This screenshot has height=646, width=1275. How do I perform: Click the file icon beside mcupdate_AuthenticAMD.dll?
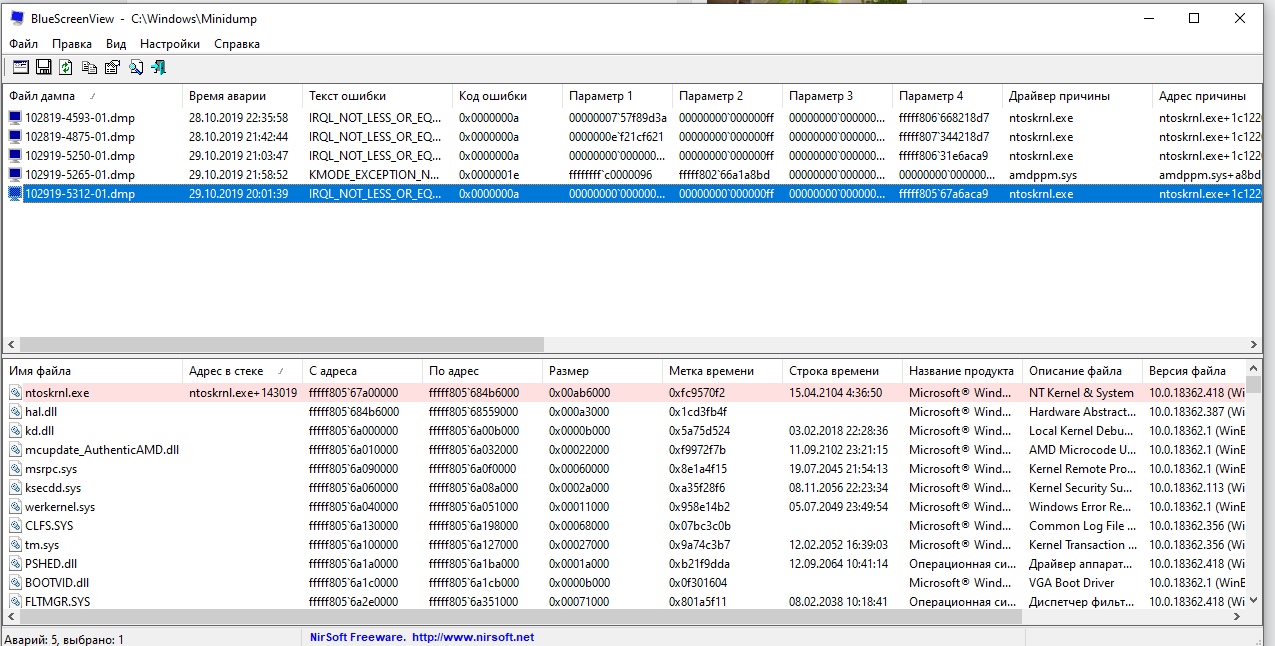click(x=15, y=450)
